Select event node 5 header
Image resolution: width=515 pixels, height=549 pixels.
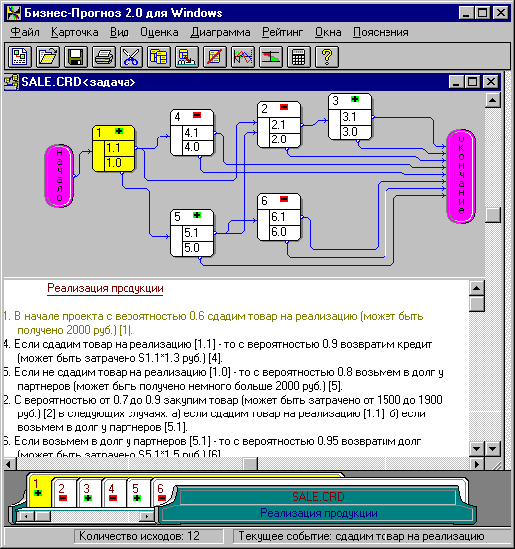[192, 217]
